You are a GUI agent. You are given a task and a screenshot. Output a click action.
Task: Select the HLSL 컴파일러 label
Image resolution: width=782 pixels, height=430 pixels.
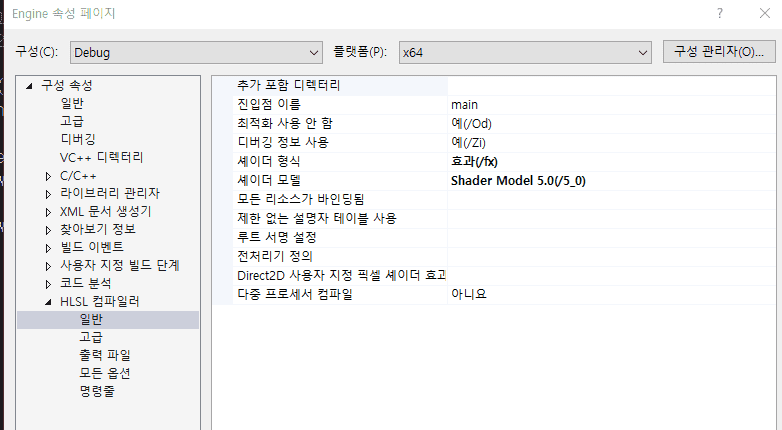pos(100,301)
